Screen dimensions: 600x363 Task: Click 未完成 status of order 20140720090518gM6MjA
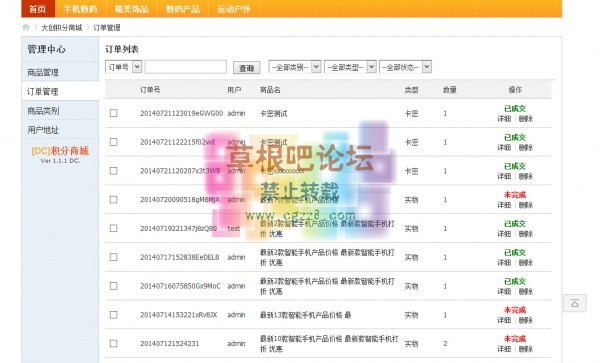coord(515,195)
